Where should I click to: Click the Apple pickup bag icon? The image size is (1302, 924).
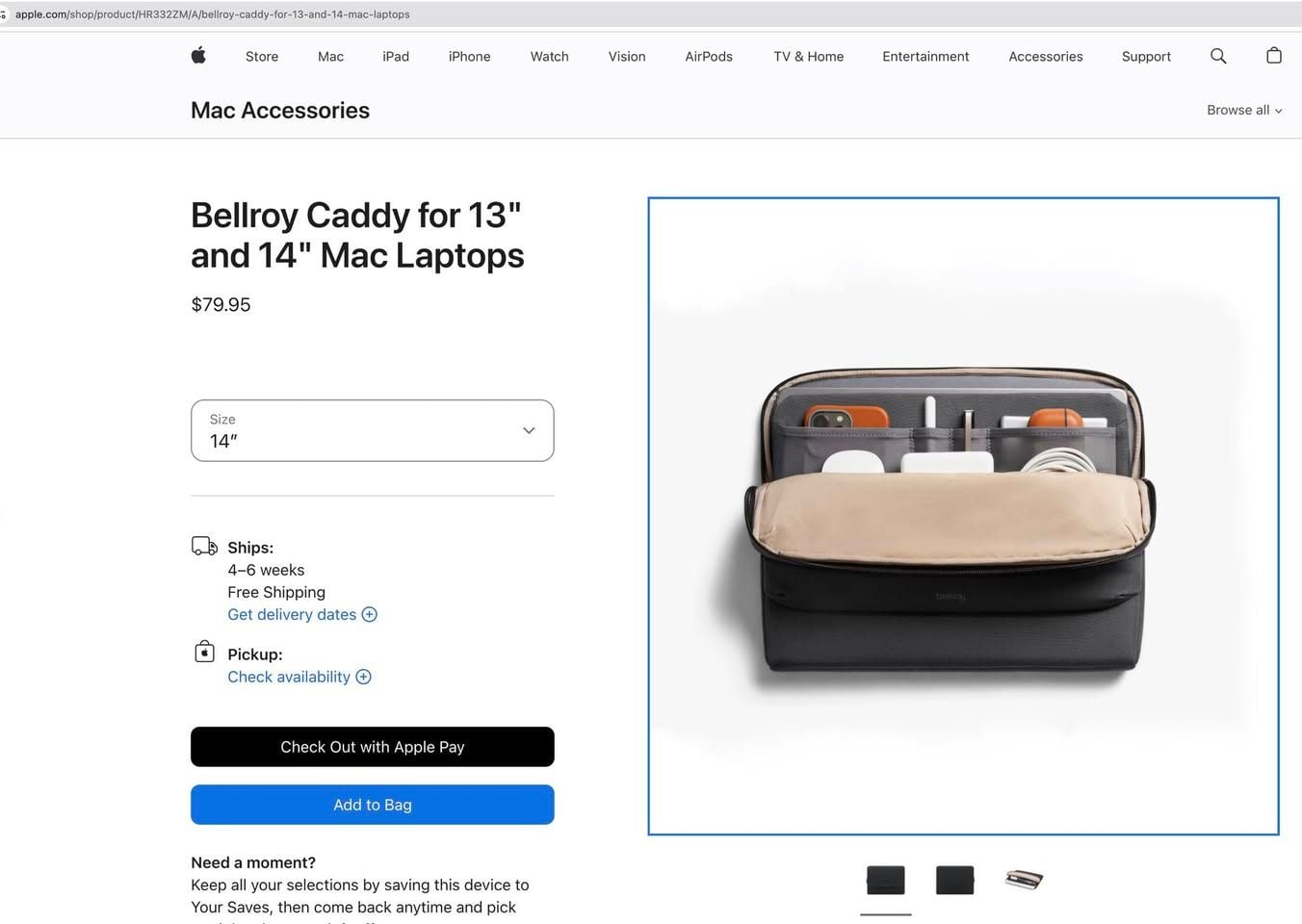pos(204,653)
